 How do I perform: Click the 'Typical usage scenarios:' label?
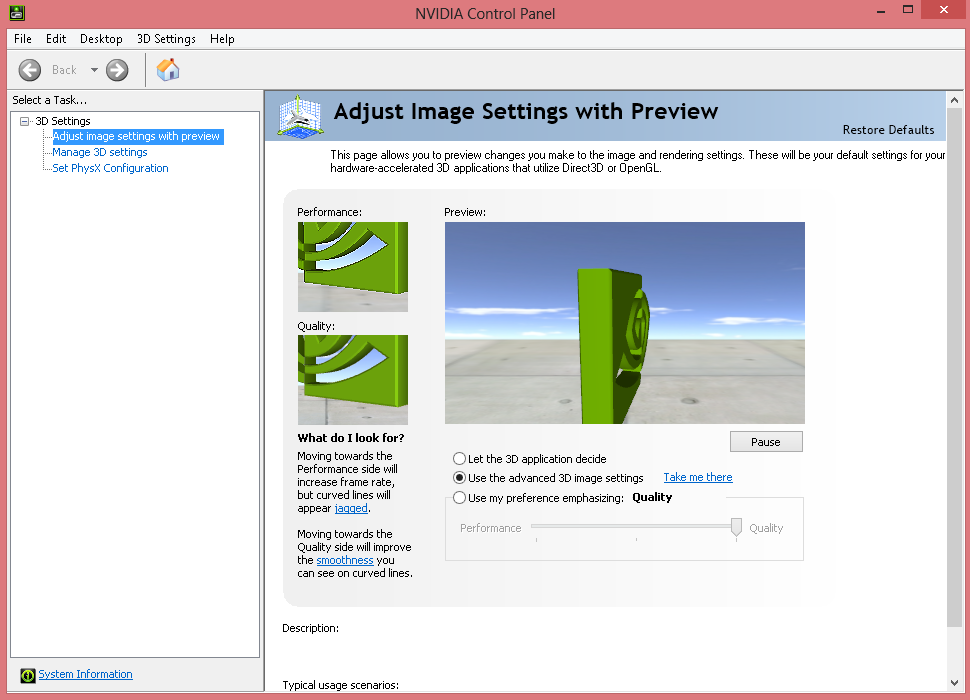pos(340,685)
